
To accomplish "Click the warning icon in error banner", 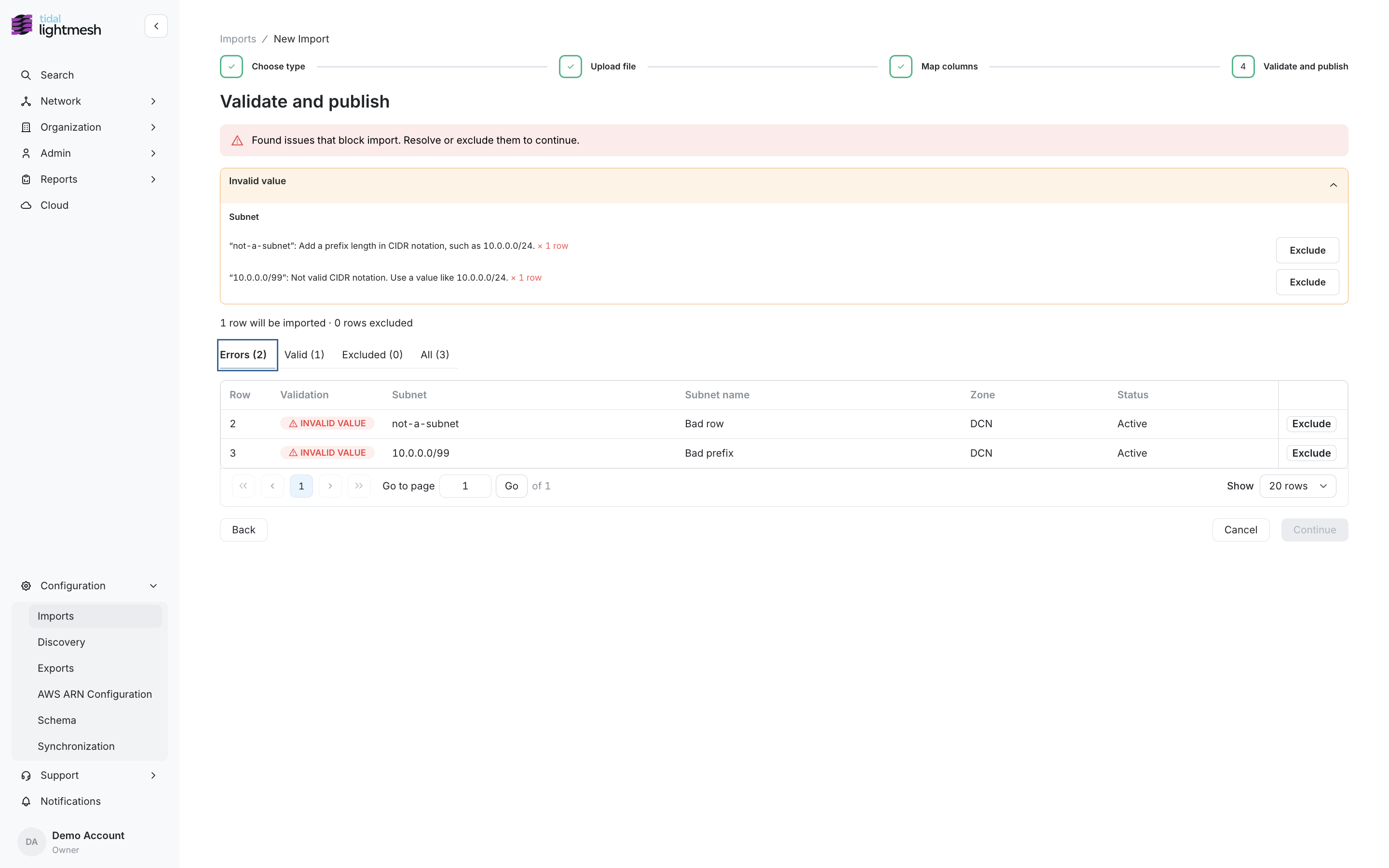I will [237, 141].
